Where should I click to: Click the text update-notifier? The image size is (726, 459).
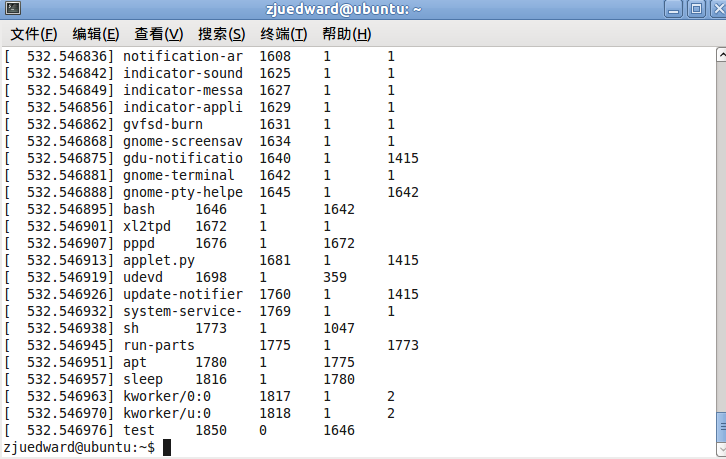[x=182, y=295]
